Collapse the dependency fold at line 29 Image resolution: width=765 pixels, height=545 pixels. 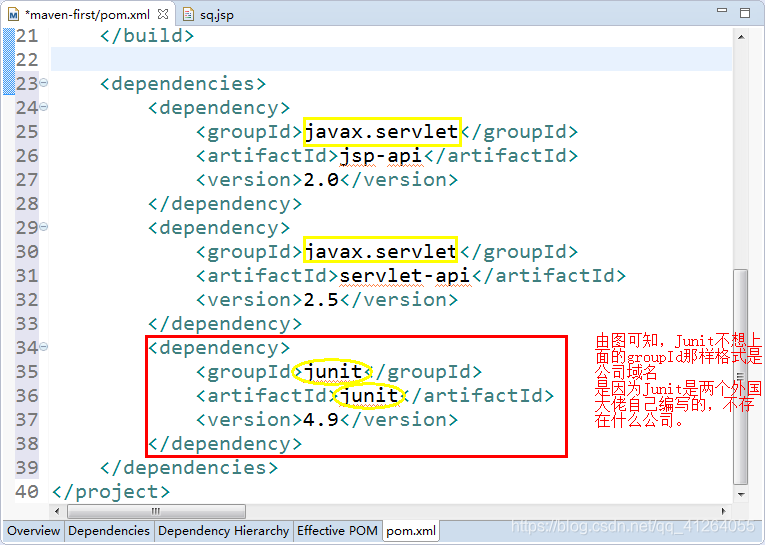(x=43, y=226)
